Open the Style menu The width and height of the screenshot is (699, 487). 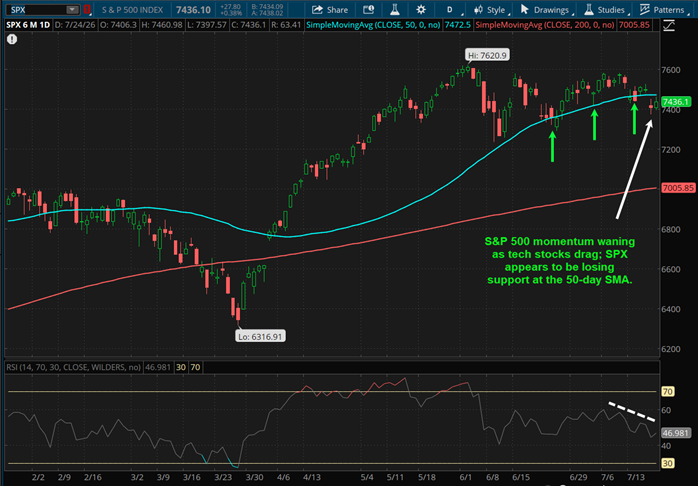[x=491, y=9]
